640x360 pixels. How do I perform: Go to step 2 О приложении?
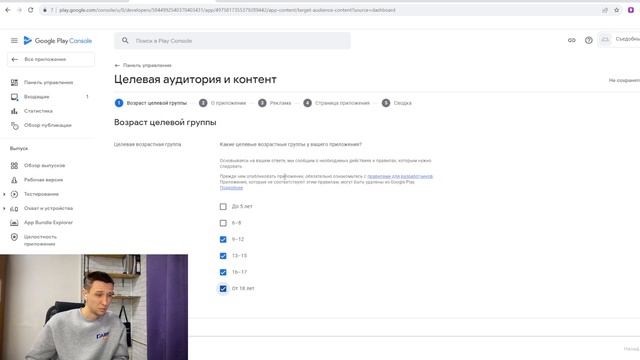click(x=222, y=103)
